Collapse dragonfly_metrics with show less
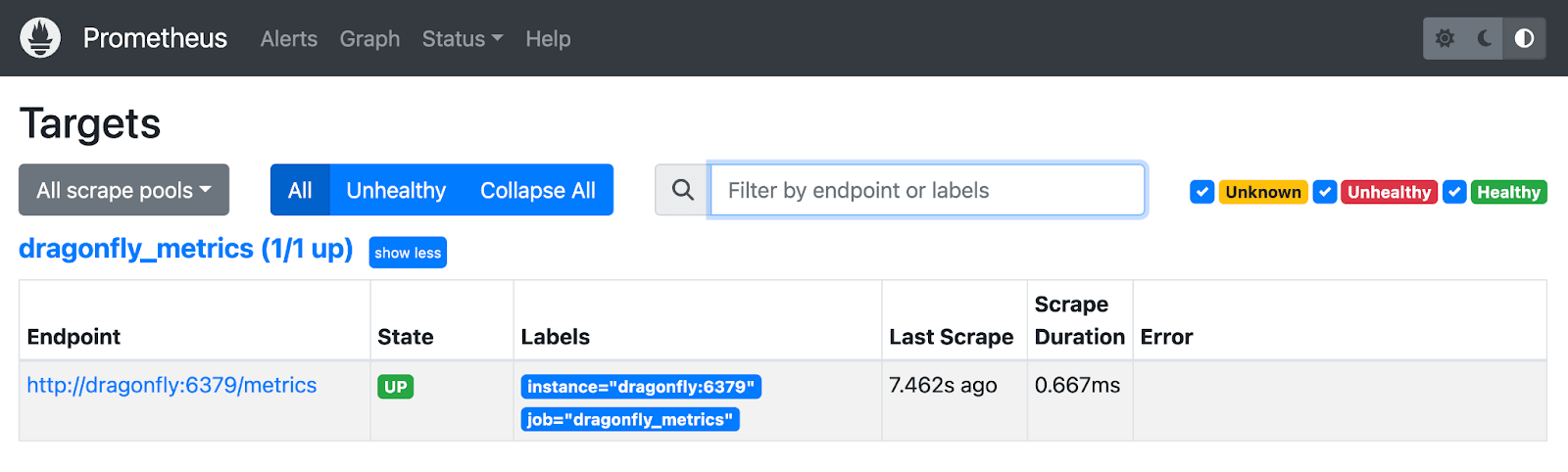This screenshot has height=472, width=1568. point(408,253)
